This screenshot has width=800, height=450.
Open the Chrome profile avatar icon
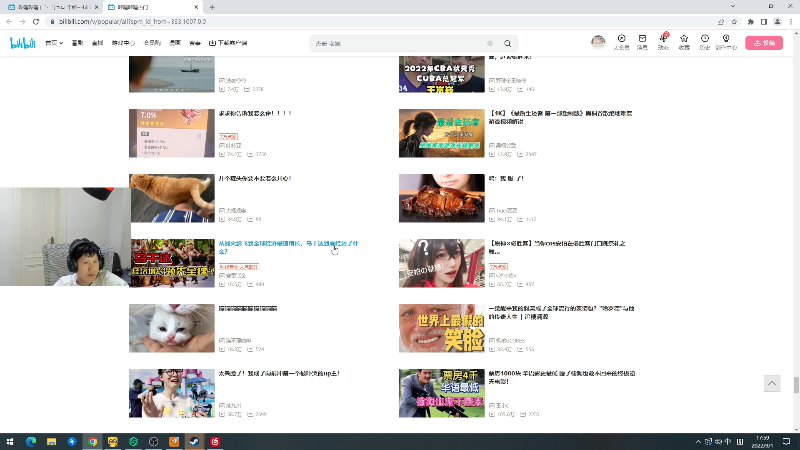pos(777,21)
